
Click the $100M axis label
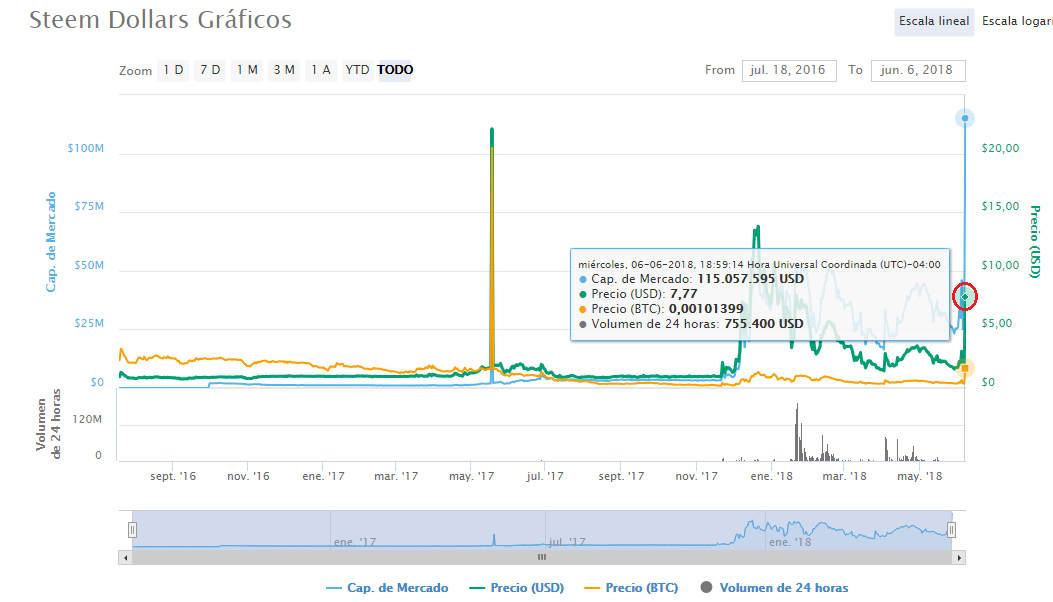86,148
